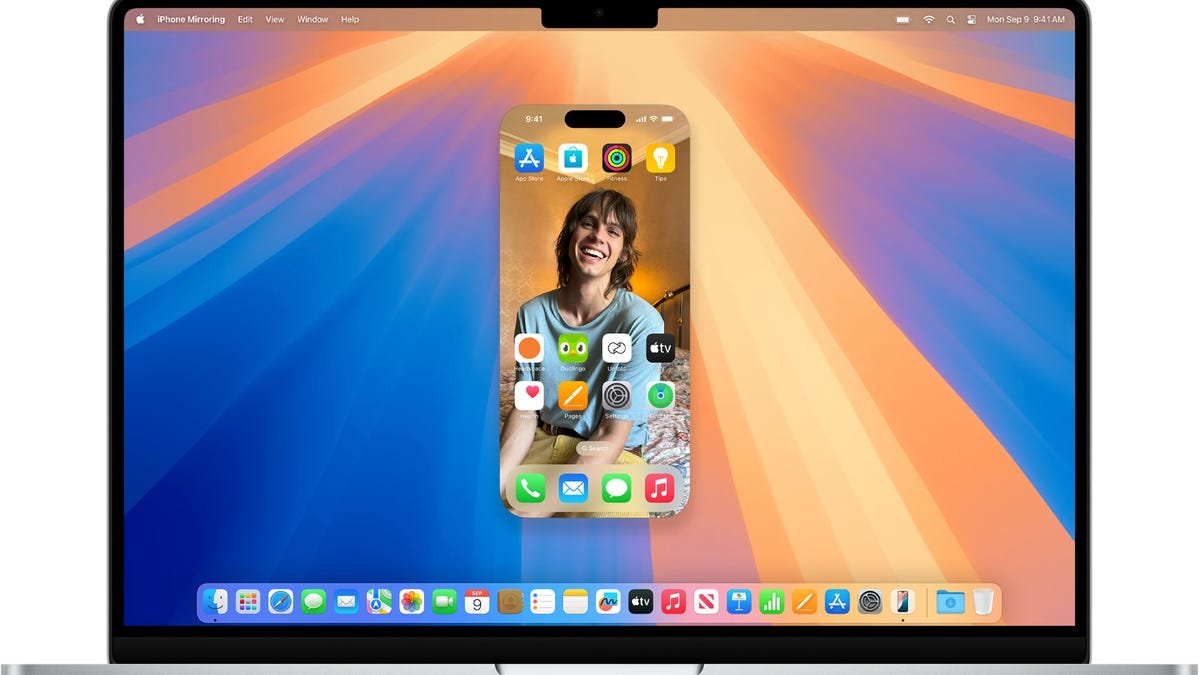Open Notes from the Mac Dock
The width and height of the screenshot is (1200, 675).
pyautogui.click(x=575, y=601)
